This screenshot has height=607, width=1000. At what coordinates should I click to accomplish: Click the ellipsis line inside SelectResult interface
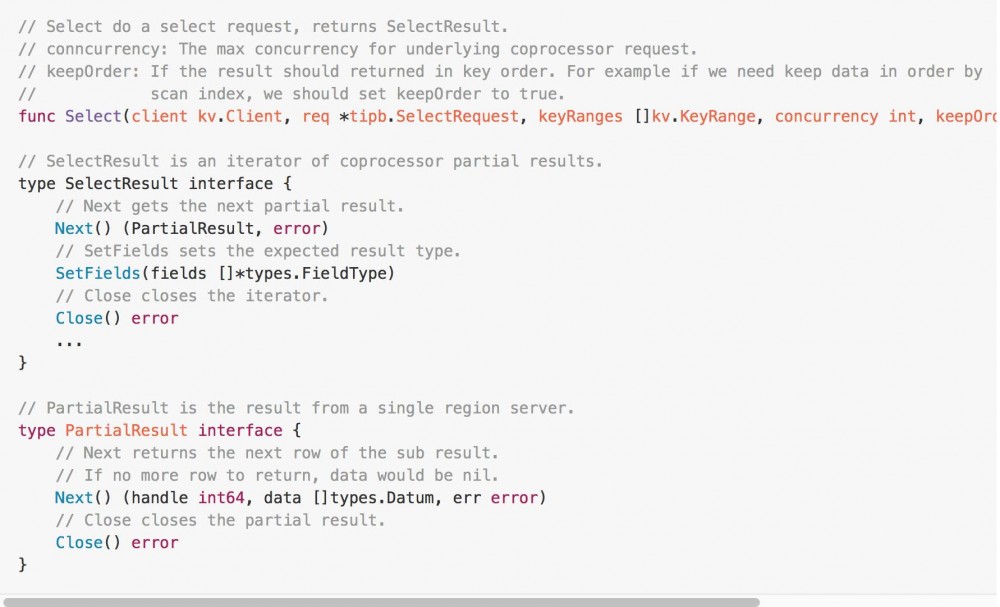(x=69, y=341)
